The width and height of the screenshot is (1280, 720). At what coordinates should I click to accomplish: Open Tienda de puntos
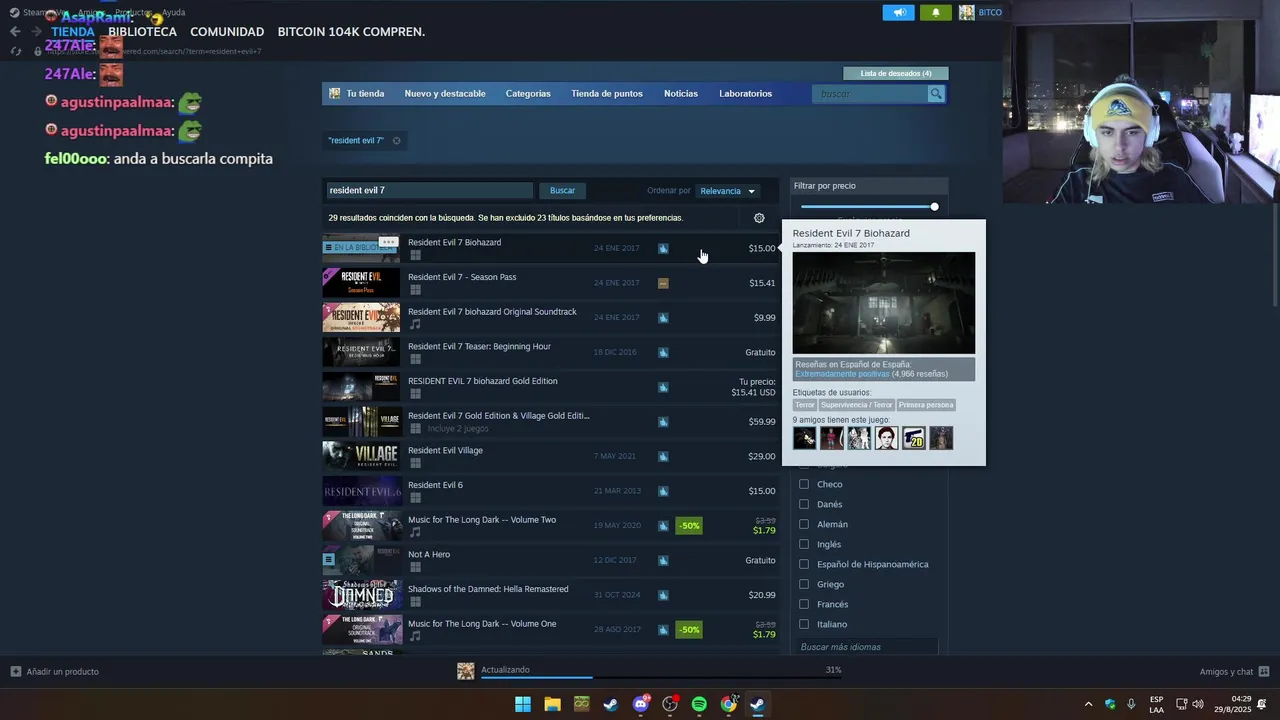tap(607, 94)
